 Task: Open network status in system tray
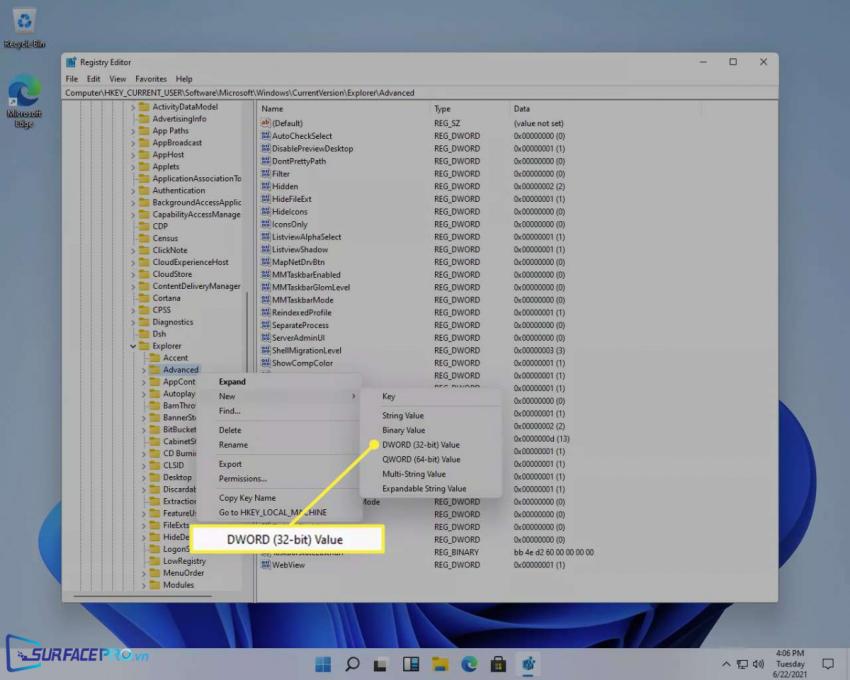point(743,664)
